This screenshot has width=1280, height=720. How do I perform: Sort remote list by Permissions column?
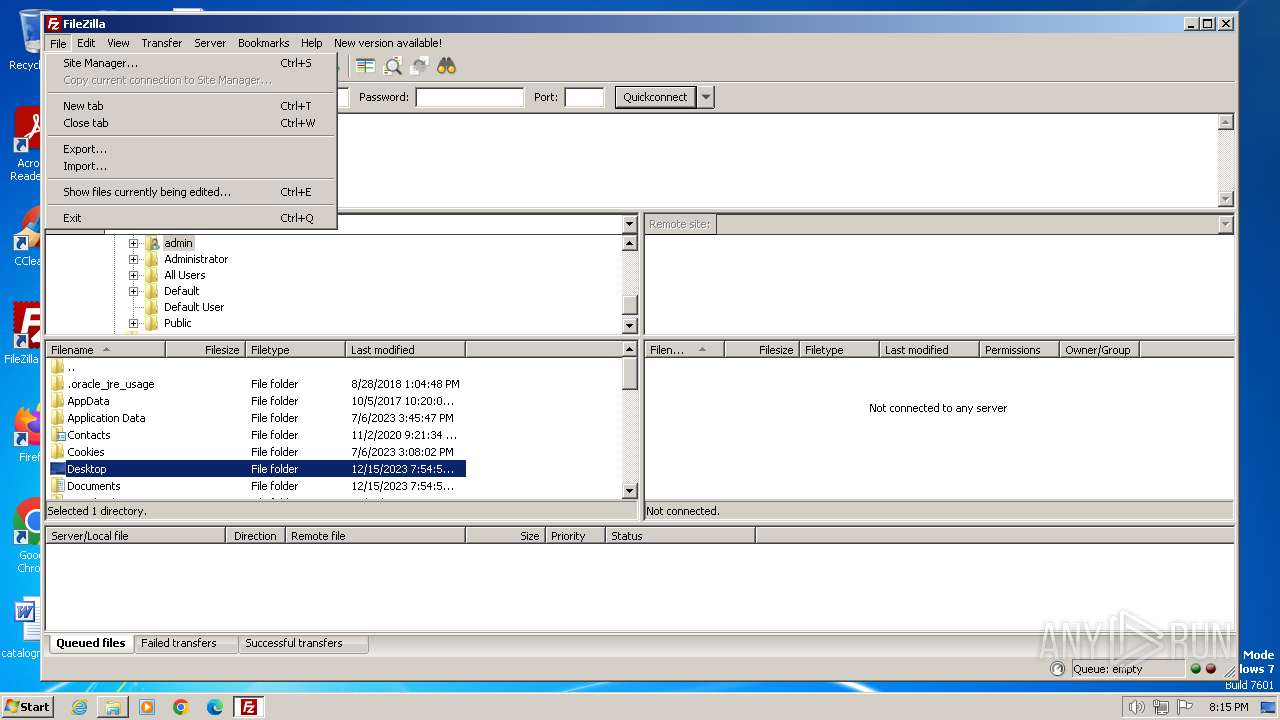(x=1019, y=350)
